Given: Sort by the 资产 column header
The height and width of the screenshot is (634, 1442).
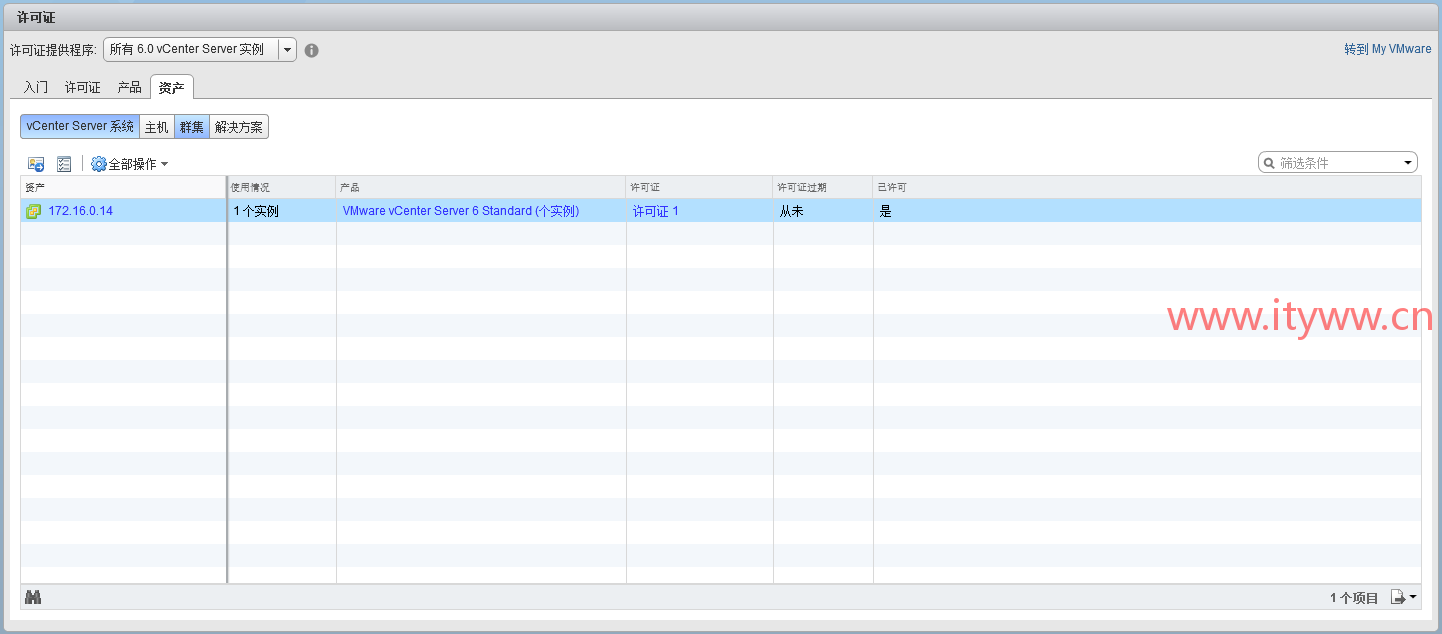Looking at the screenshot, I should [124, 187].
